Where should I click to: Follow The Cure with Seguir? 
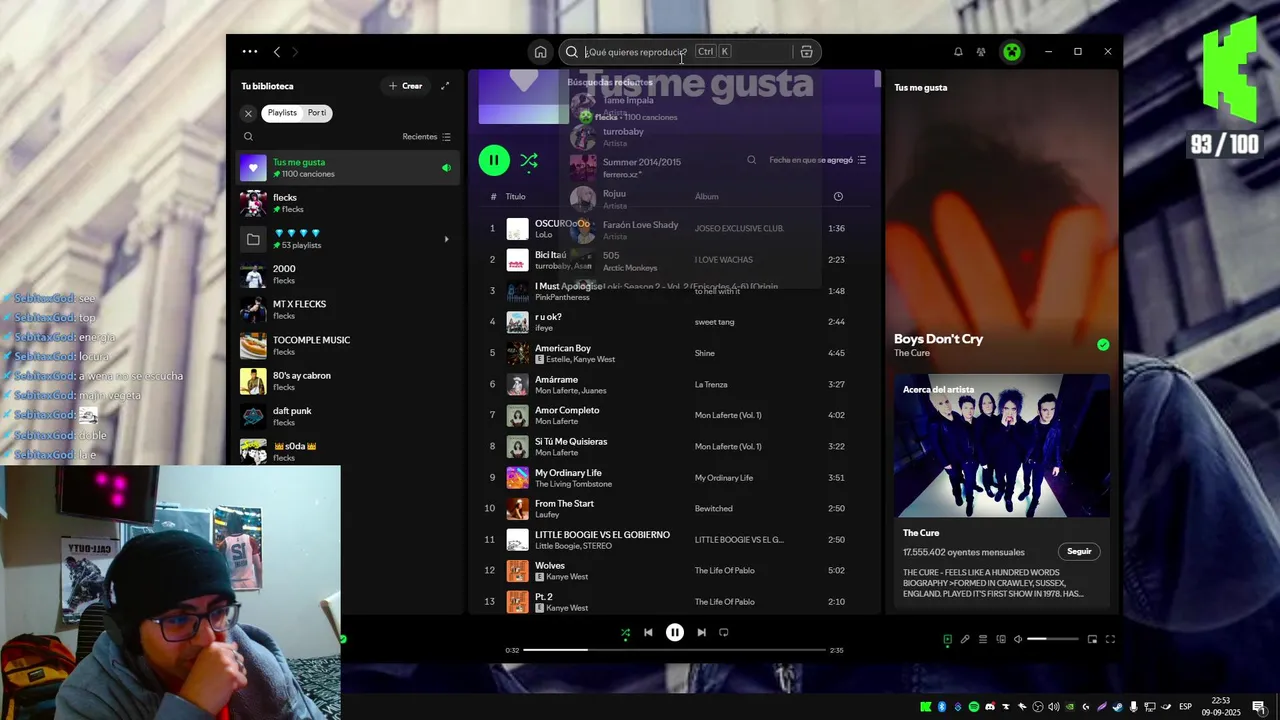(1079, 551)
